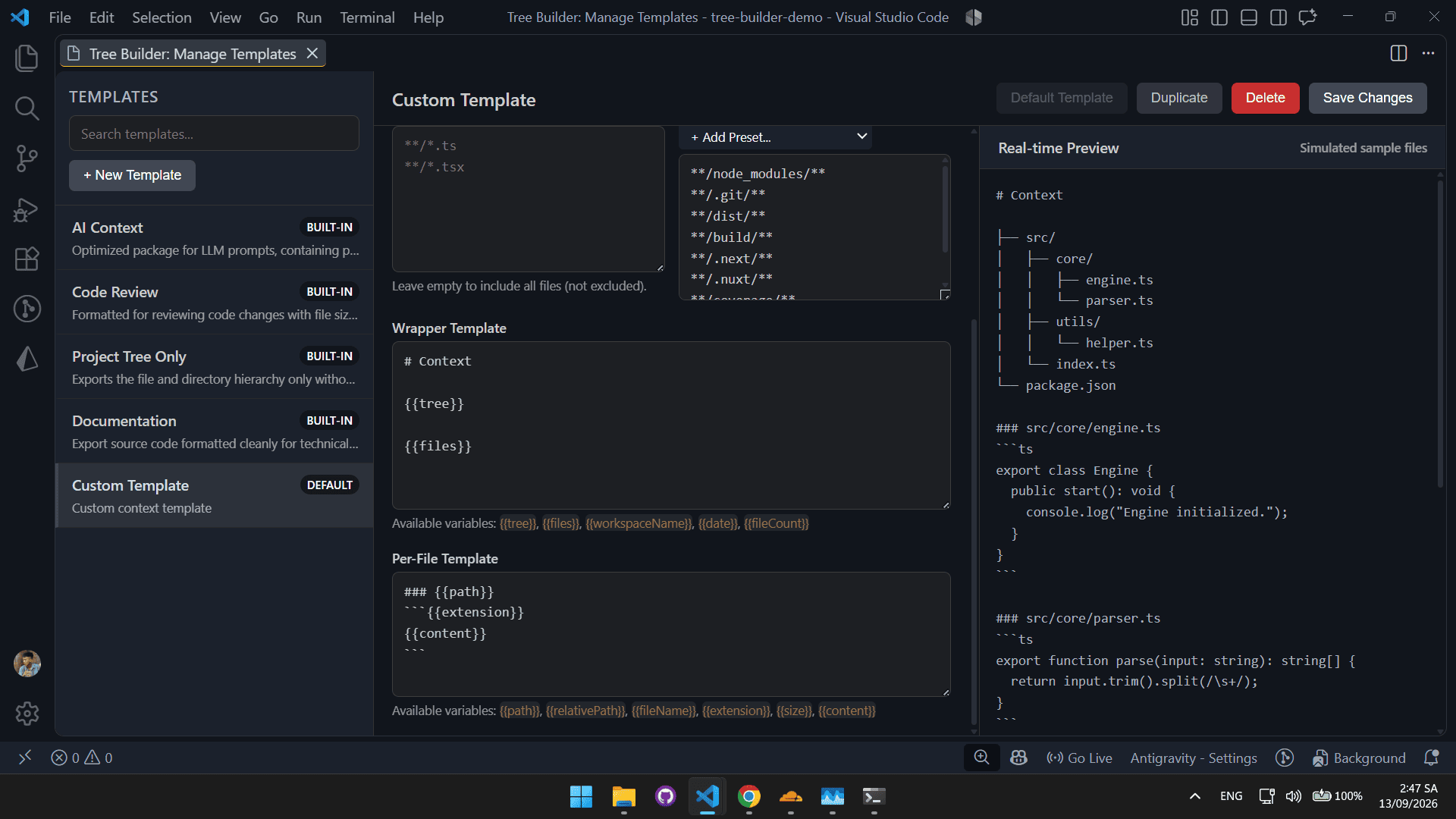
Task: Open the Selection menu
Action: pyautogui.click(x=162, y=17)
